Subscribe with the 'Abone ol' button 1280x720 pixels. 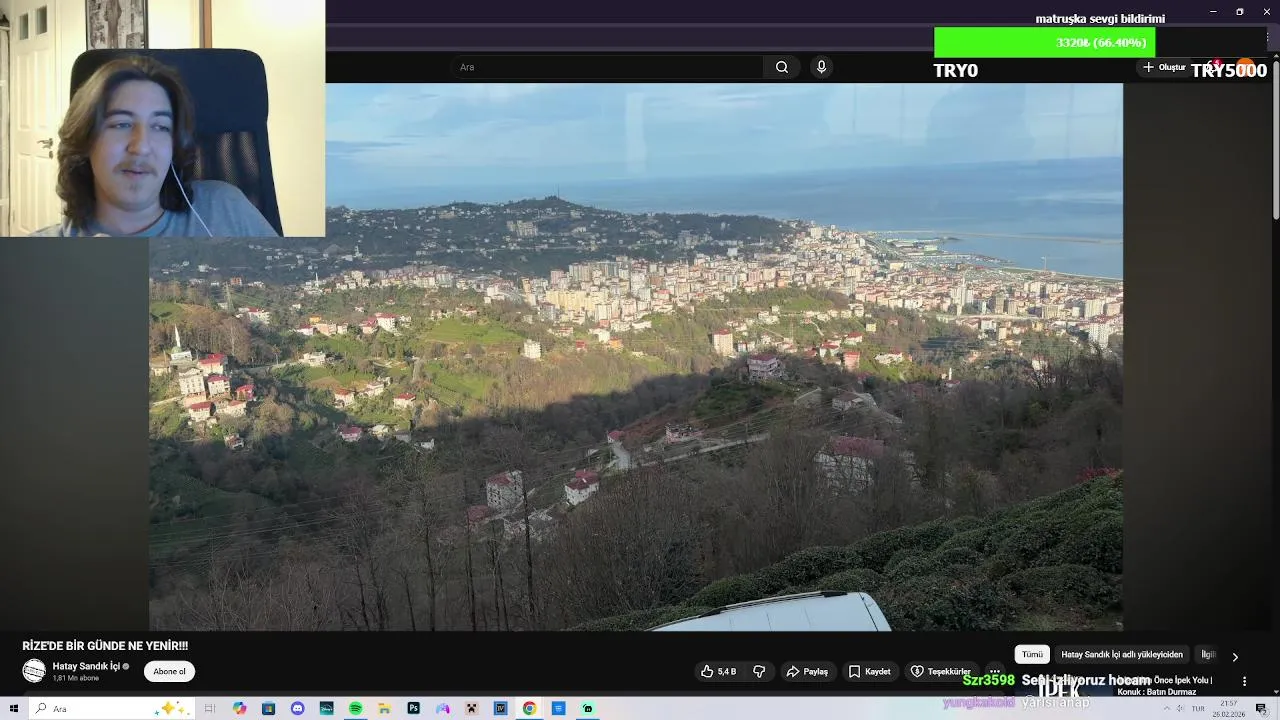(x=169, y=672)
